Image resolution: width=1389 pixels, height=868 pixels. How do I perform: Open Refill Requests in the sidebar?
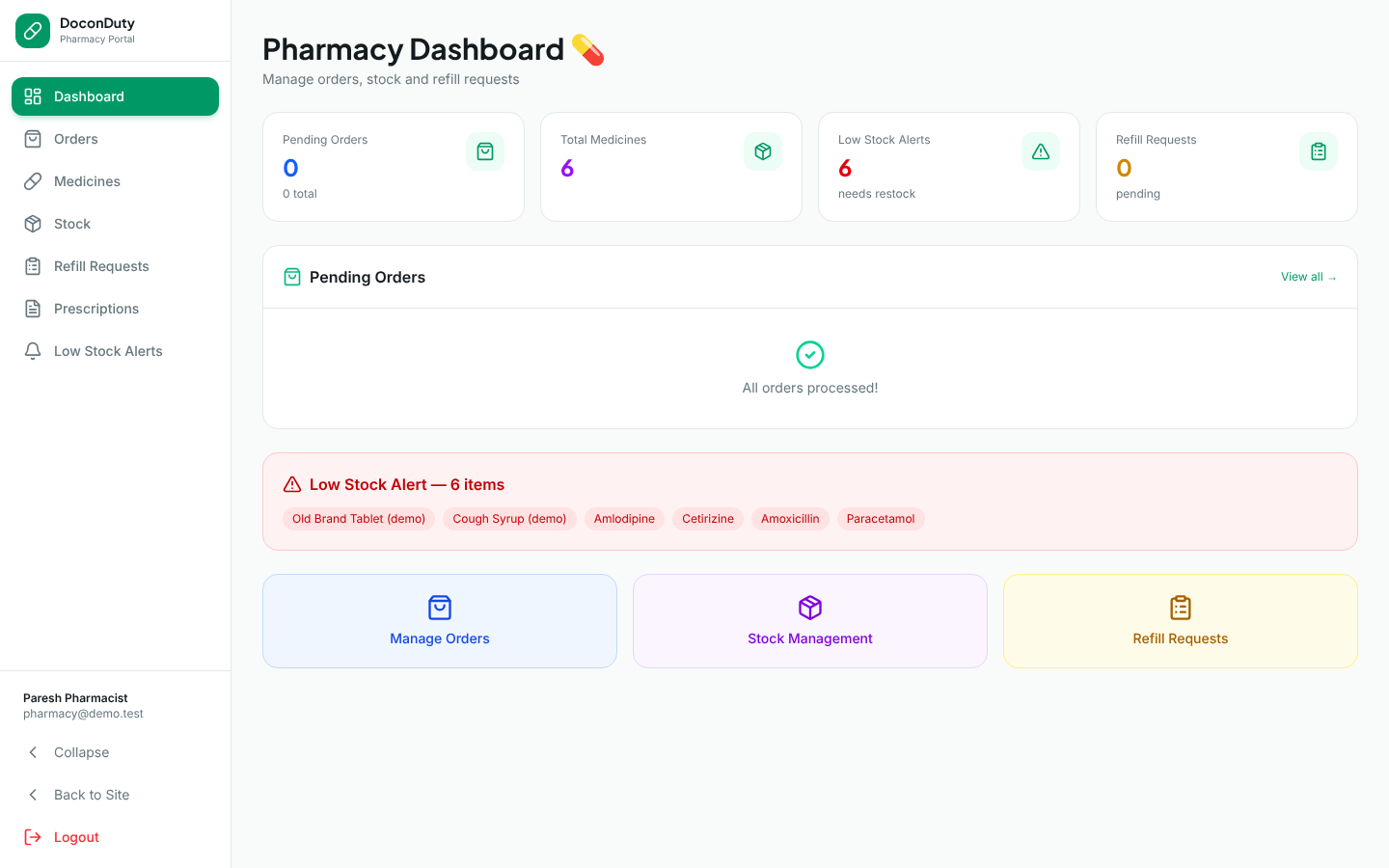tap(115, 266)
